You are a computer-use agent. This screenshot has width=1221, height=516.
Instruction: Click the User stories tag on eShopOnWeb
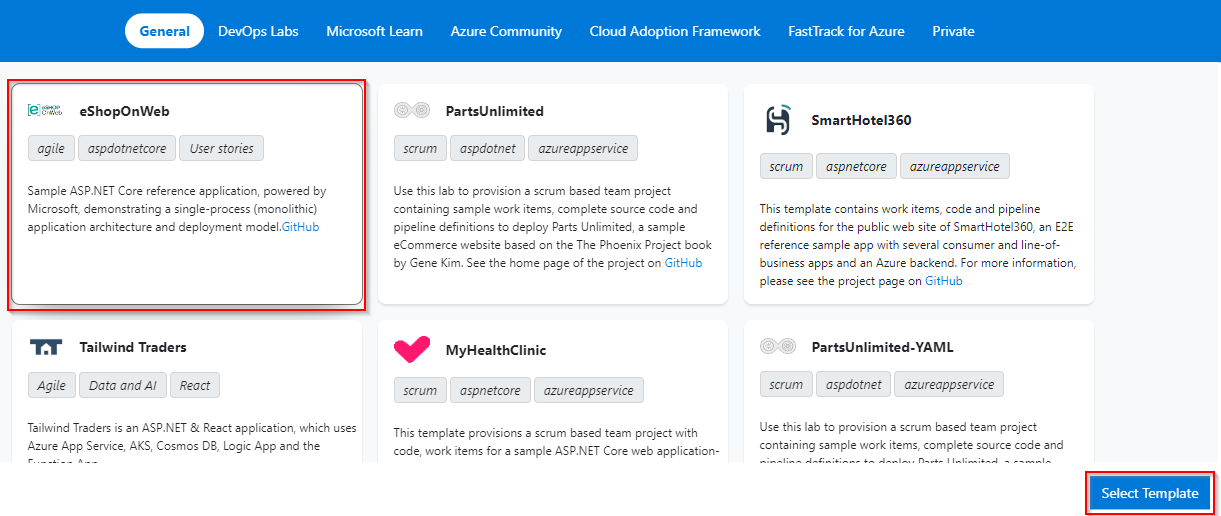222,148
